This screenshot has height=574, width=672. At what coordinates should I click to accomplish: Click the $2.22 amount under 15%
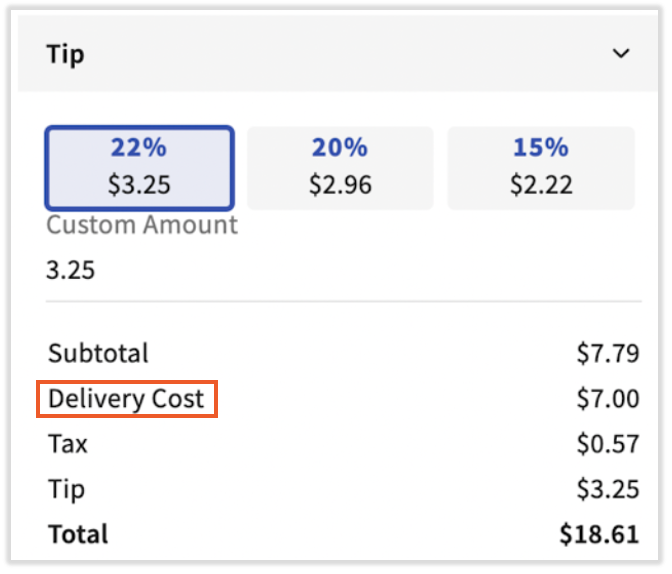[541, 184]
